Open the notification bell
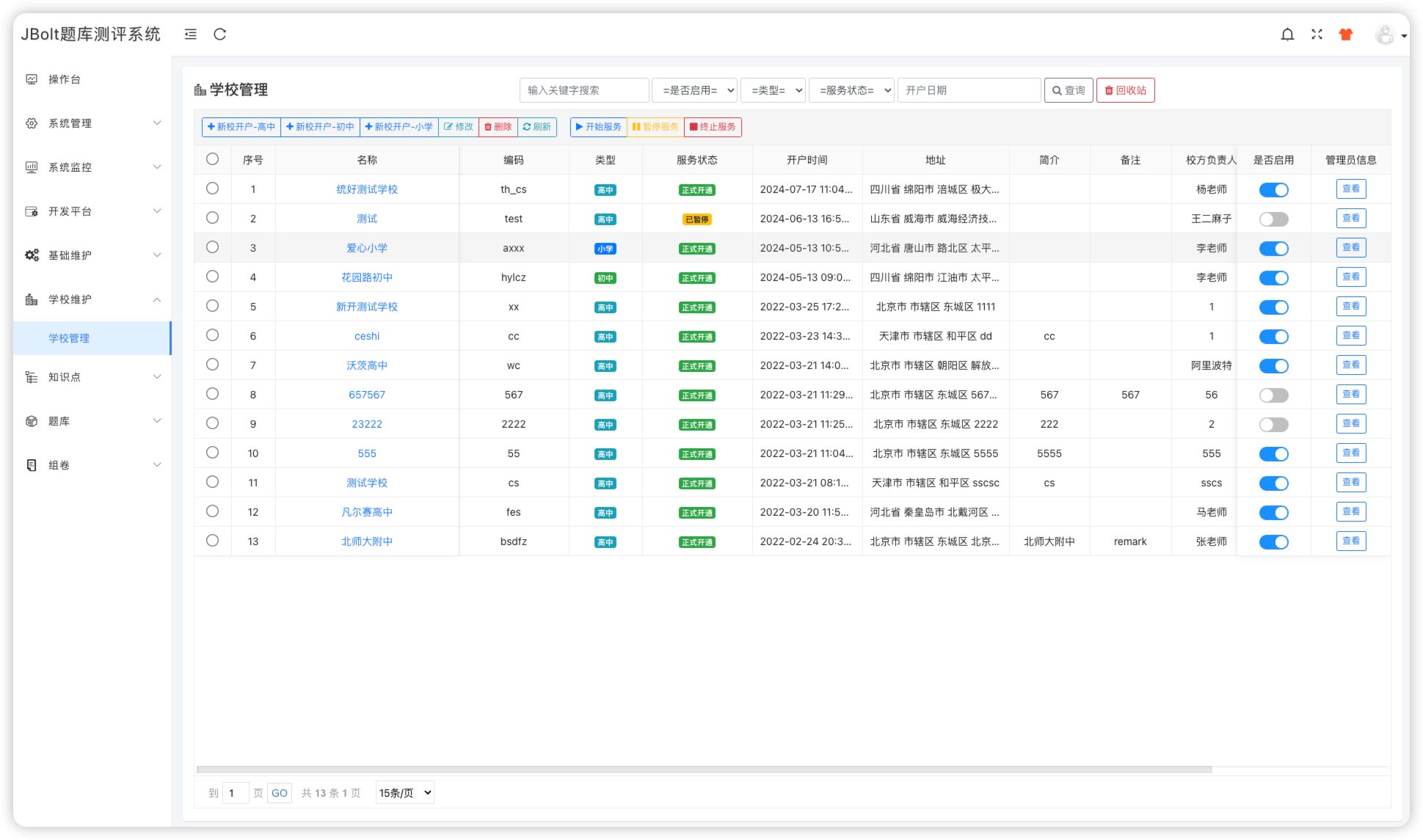The image size is (1423, 840). [x=1287, y=34]
